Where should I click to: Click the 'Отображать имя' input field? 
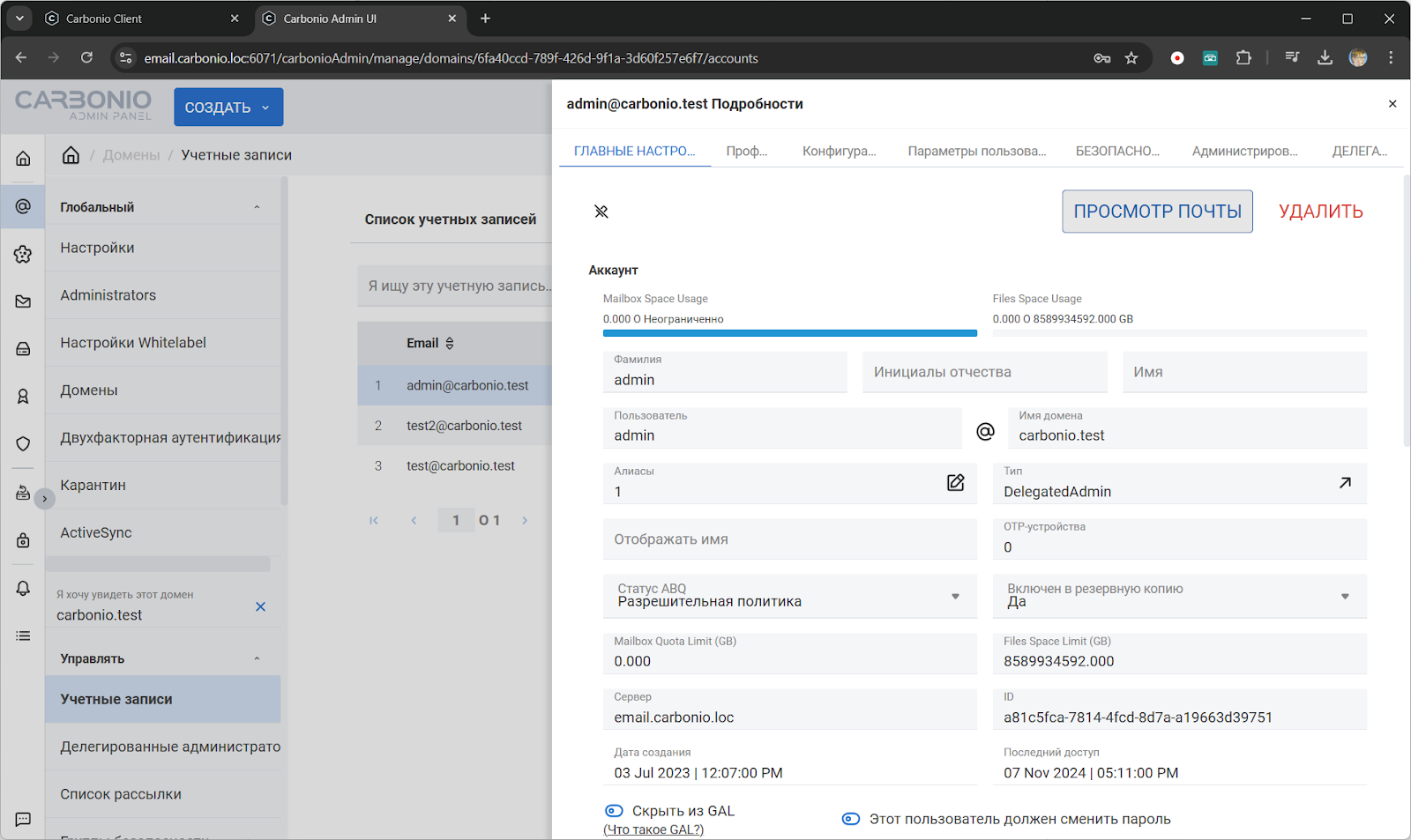coord(790,539)
